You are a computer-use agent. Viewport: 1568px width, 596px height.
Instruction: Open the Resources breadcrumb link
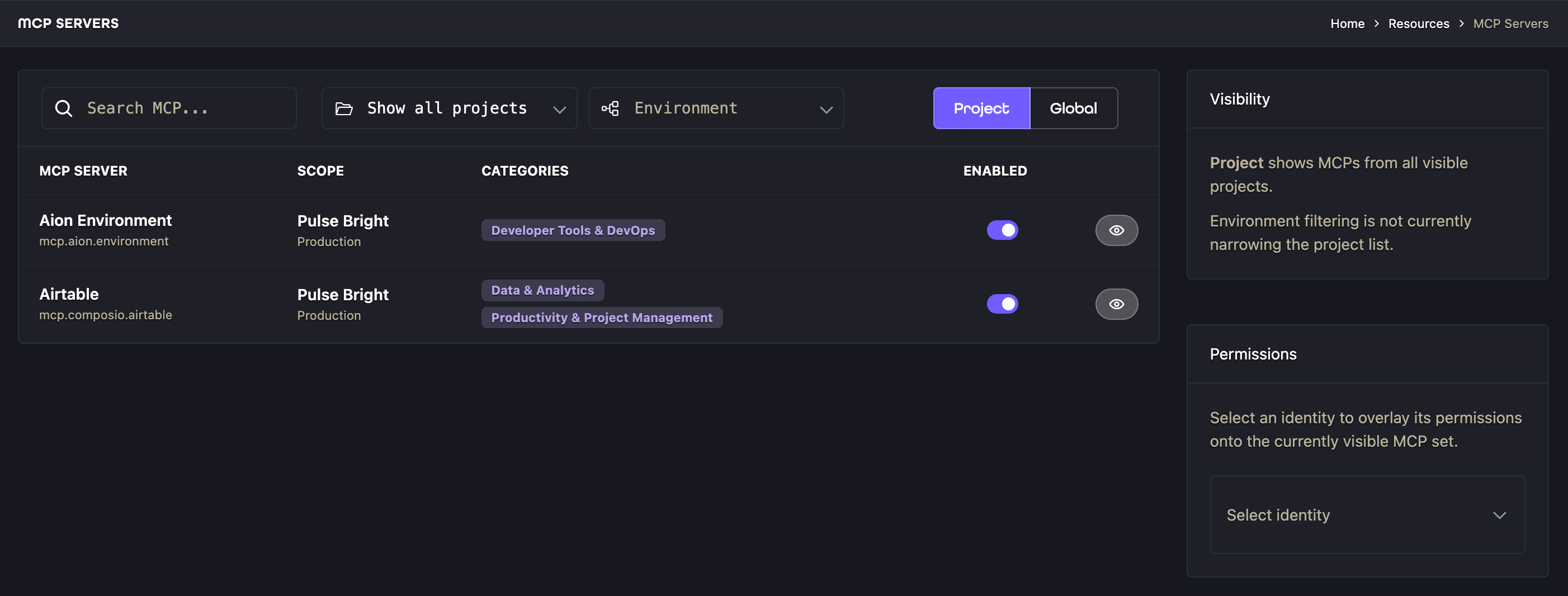click(1418, 23)
